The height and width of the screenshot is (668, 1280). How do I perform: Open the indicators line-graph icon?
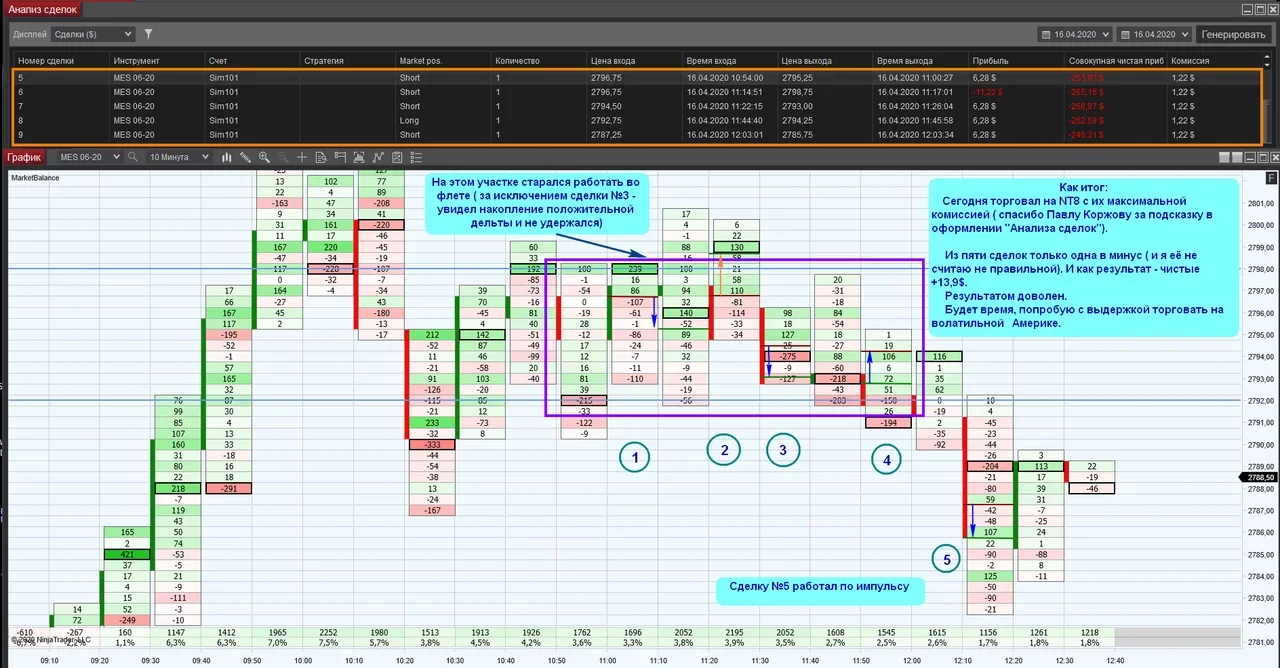(x=378, y=157)
